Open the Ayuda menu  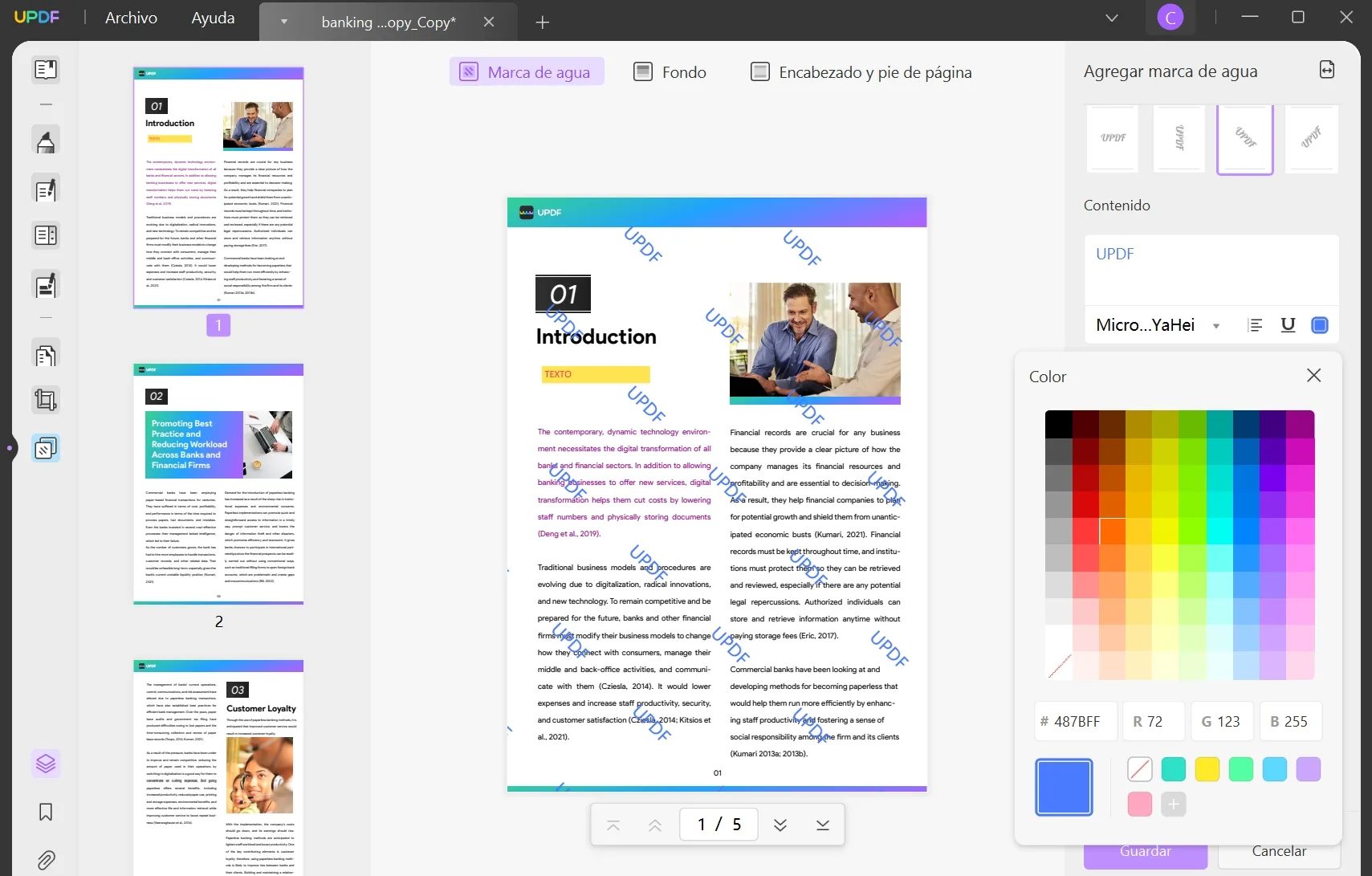point(213,18)
